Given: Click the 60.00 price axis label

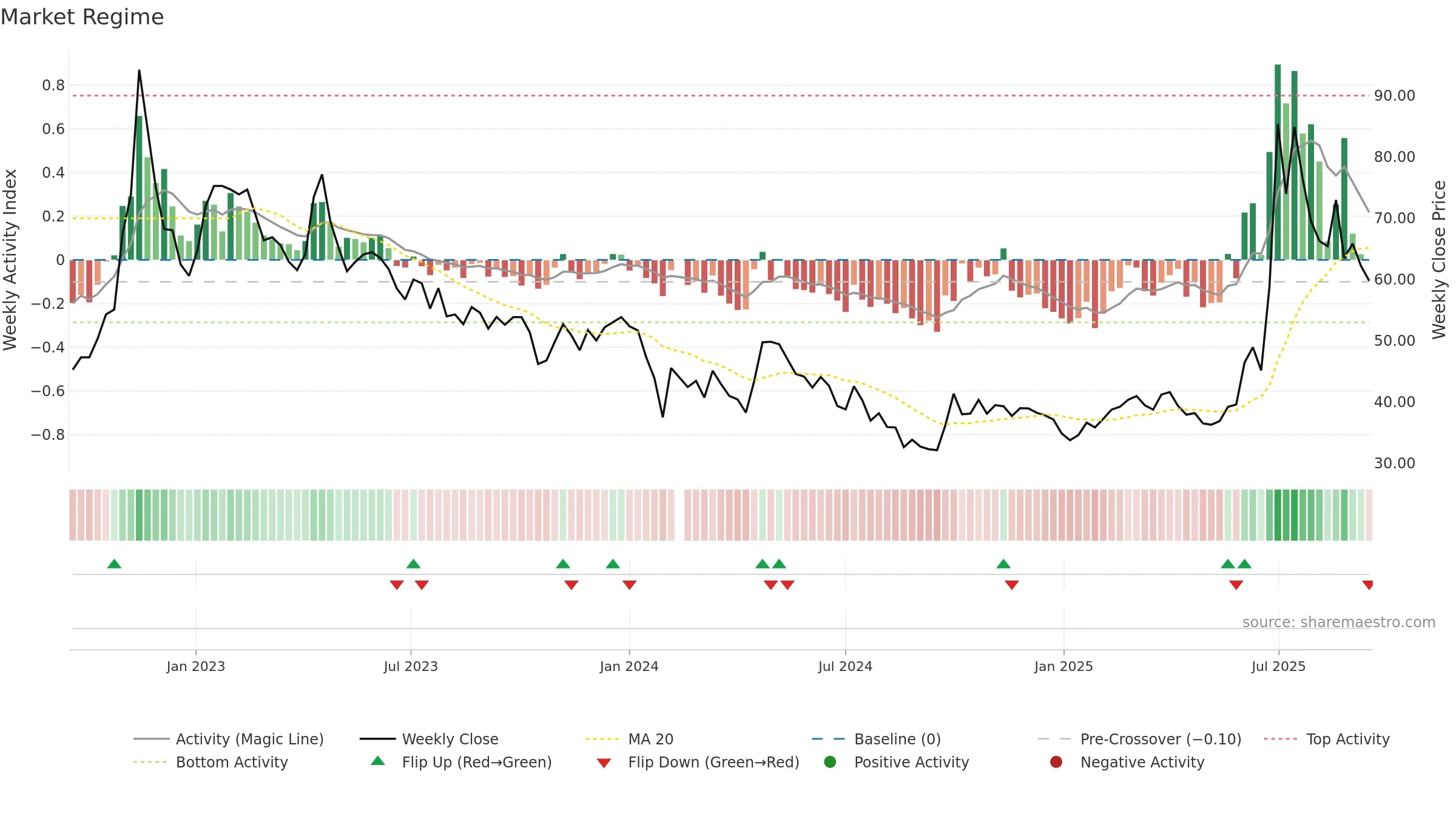Looking at the screenshot, I should pyautogui.click(x=1395, y=280).
